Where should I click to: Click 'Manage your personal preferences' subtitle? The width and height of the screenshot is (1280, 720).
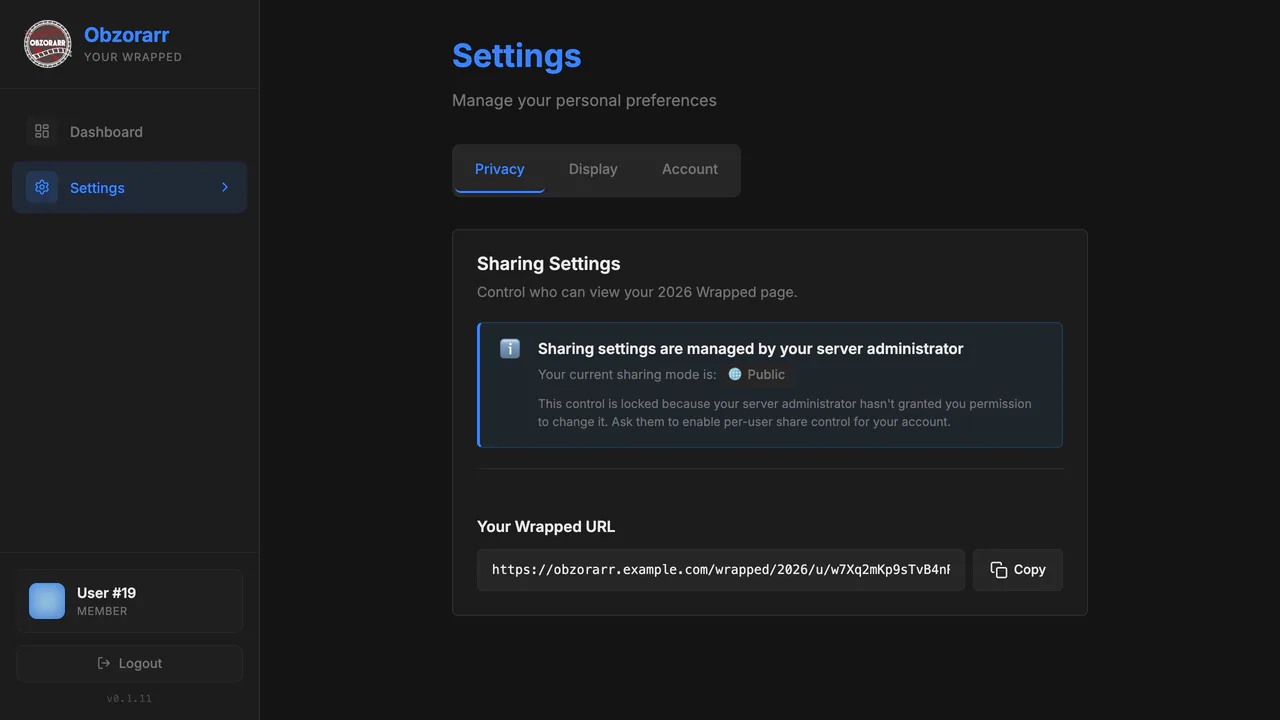(x=584, y=100)
